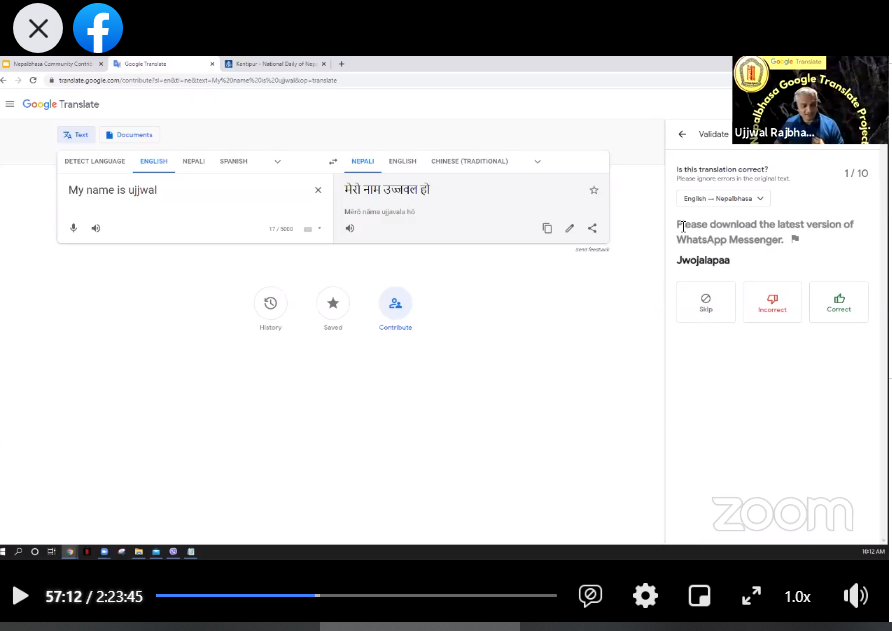Open a new browser tab
The width and height of the screenshot is (892, 631).
point(341,64)
